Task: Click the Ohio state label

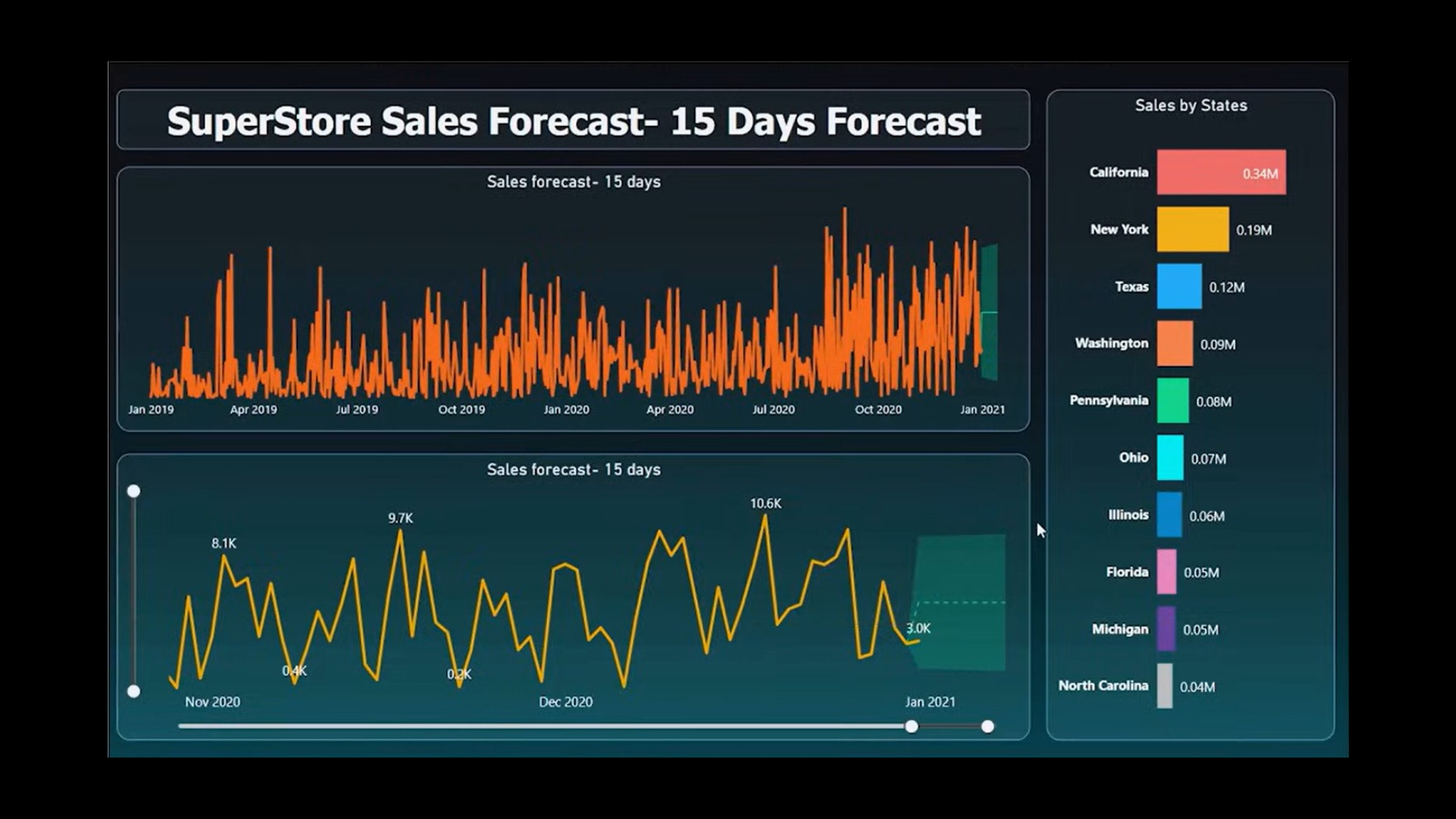Action: coord(1134,457)
